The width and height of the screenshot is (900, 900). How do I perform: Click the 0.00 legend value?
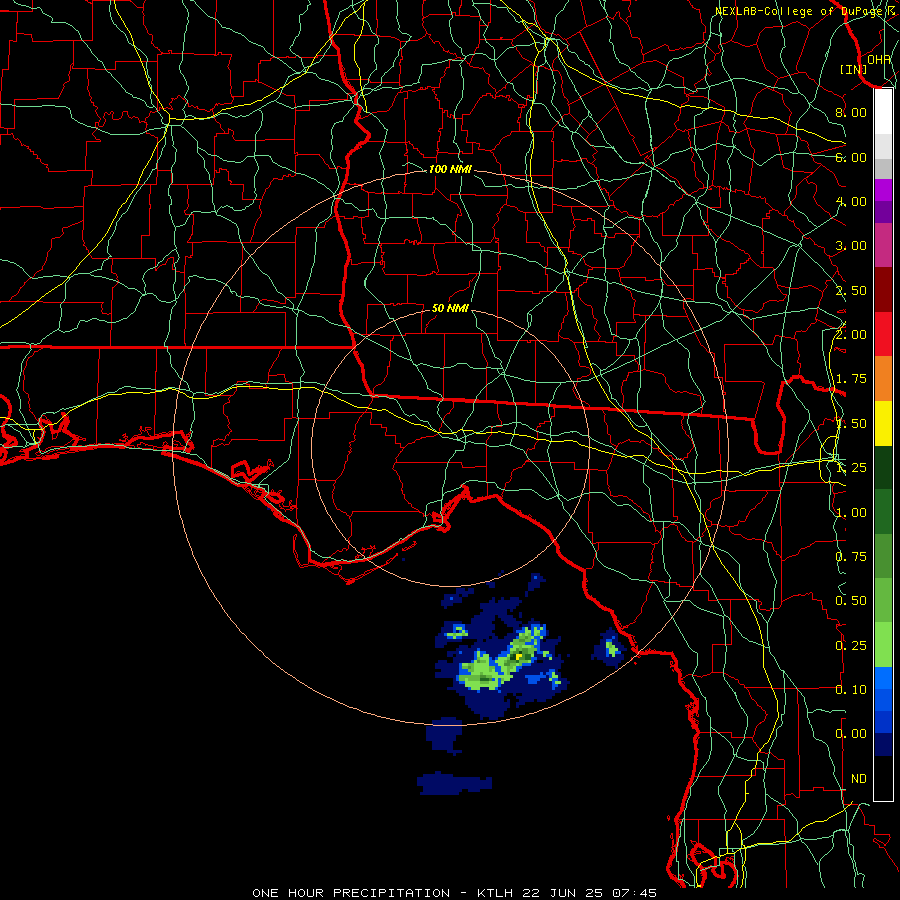click(x=851, y=734)
